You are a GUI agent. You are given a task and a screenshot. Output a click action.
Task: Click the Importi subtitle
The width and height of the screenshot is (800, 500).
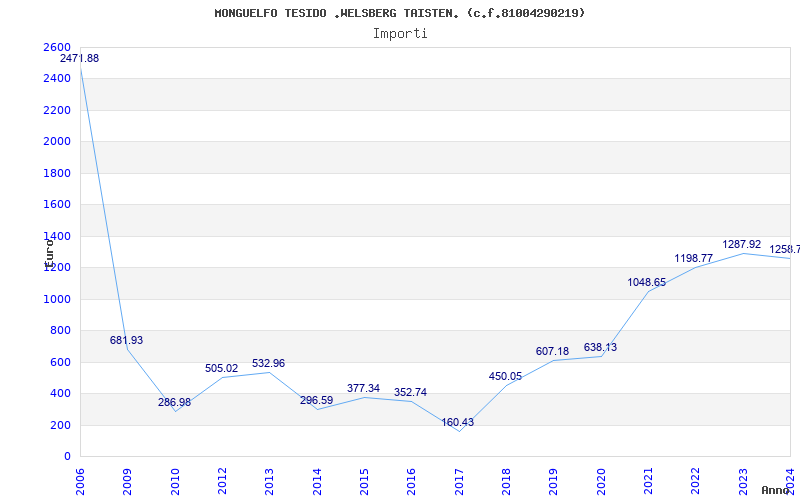pos(400,34)
